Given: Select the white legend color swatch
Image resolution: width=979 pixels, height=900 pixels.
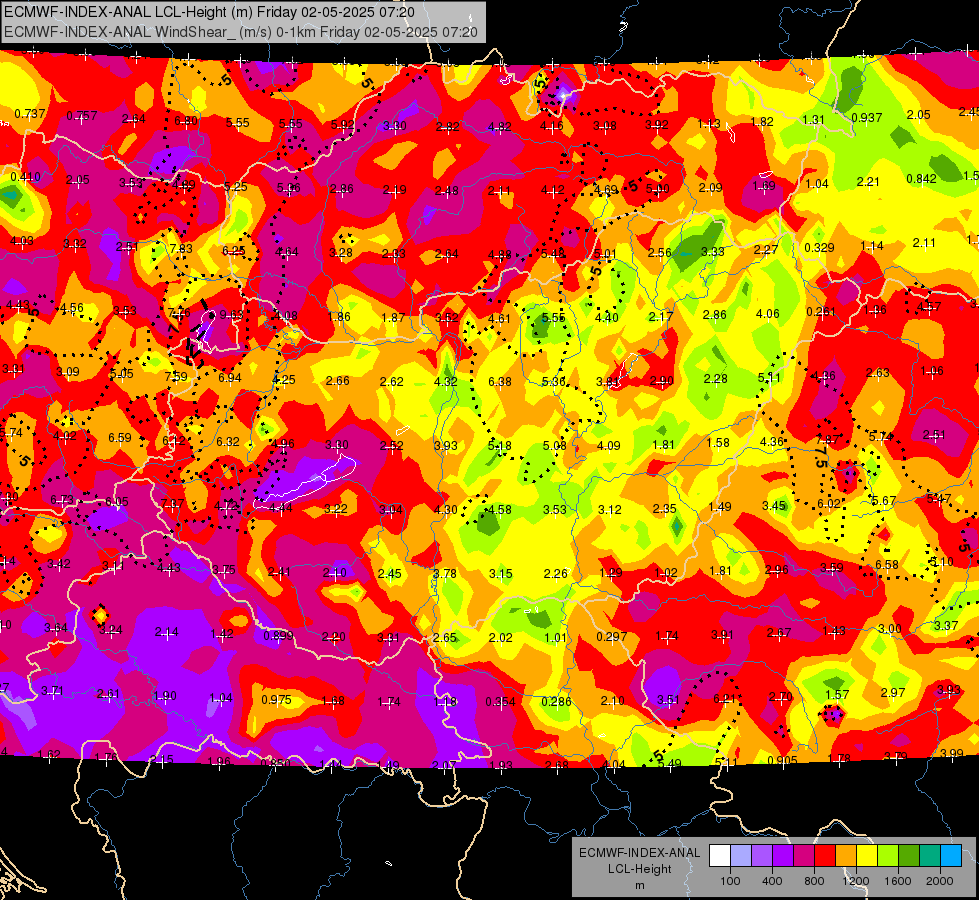Looking at the screenshot, I should click(720, 856).
